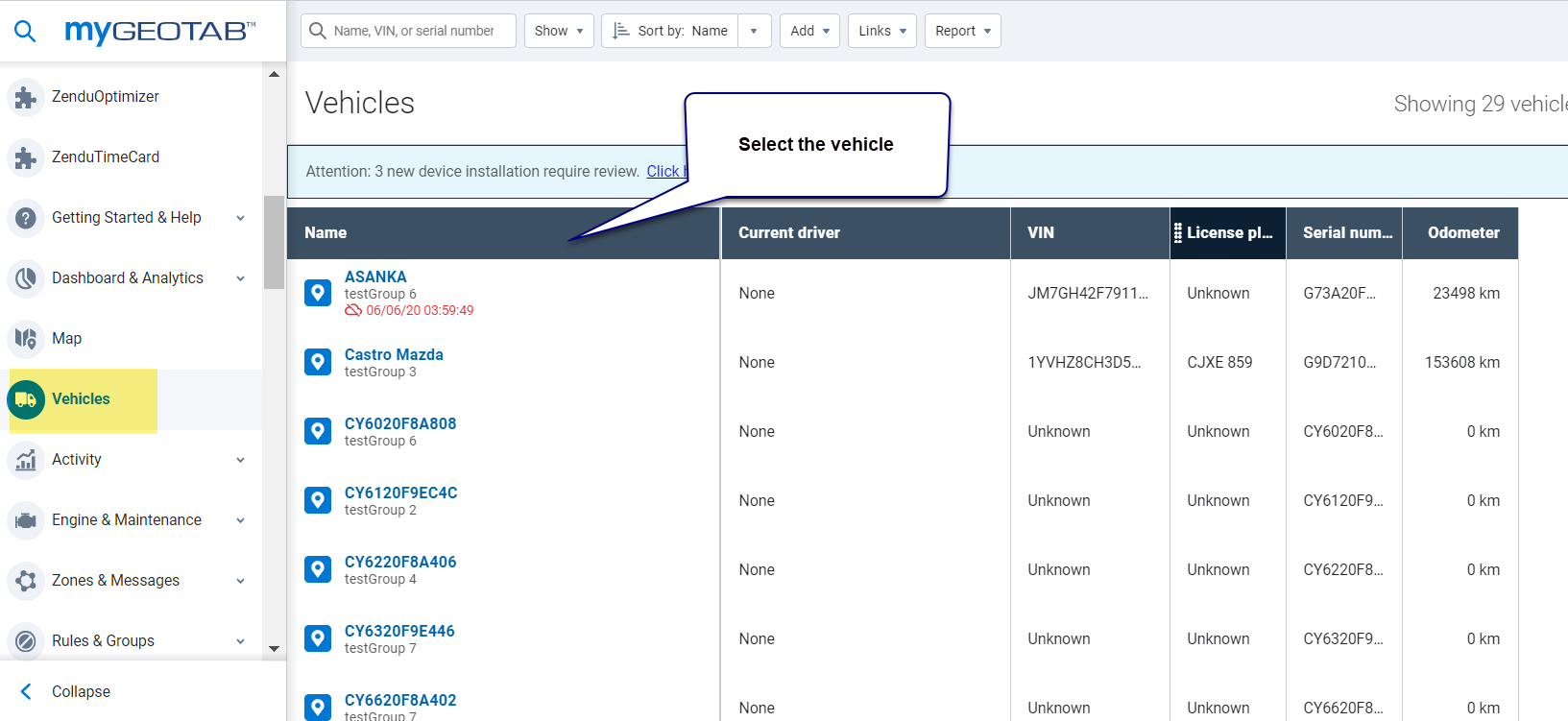
Task: Click the VIN column header
Action: pyautogui.click(x=1090, y=233)
